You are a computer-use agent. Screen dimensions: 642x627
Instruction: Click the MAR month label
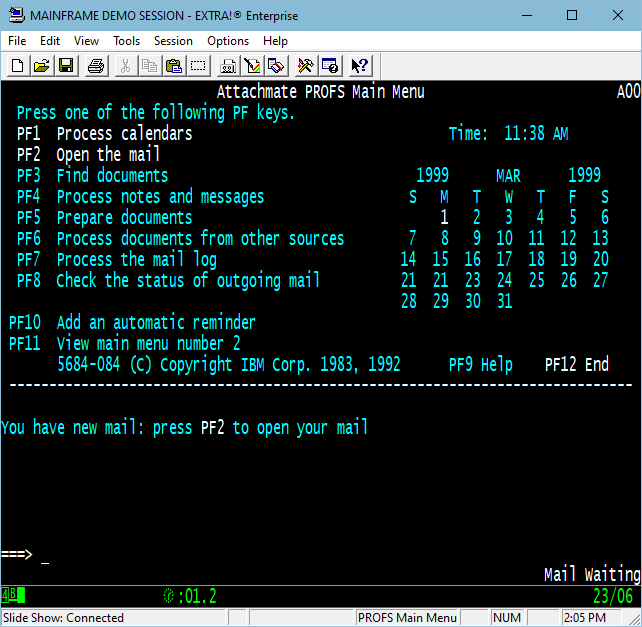508,176
